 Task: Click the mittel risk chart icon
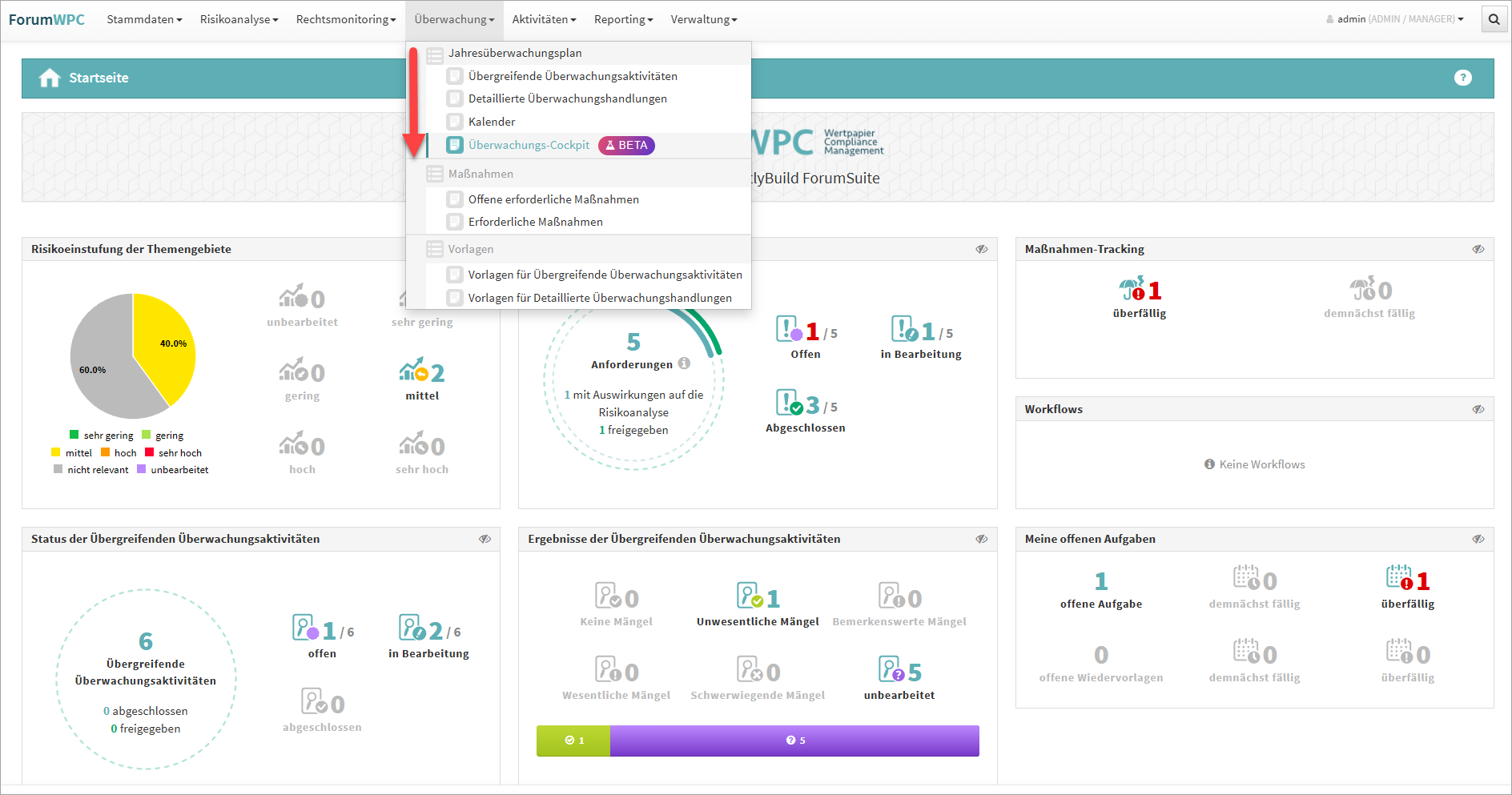point(413,371)
